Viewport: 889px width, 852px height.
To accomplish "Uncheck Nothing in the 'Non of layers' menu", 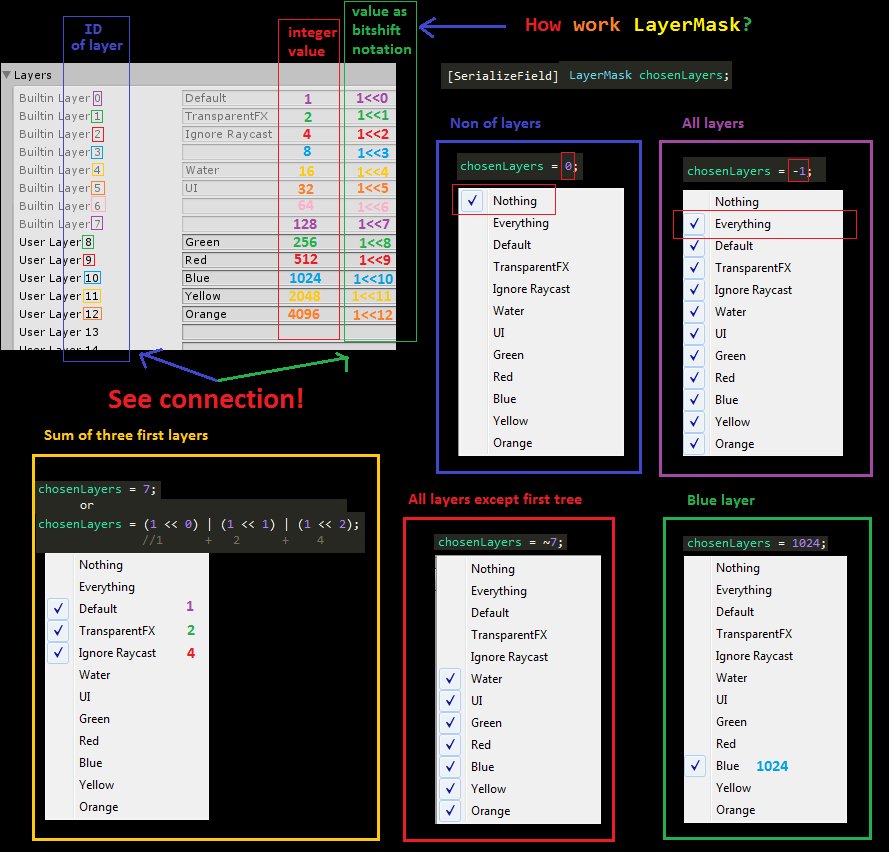I will tap(541, 201).
